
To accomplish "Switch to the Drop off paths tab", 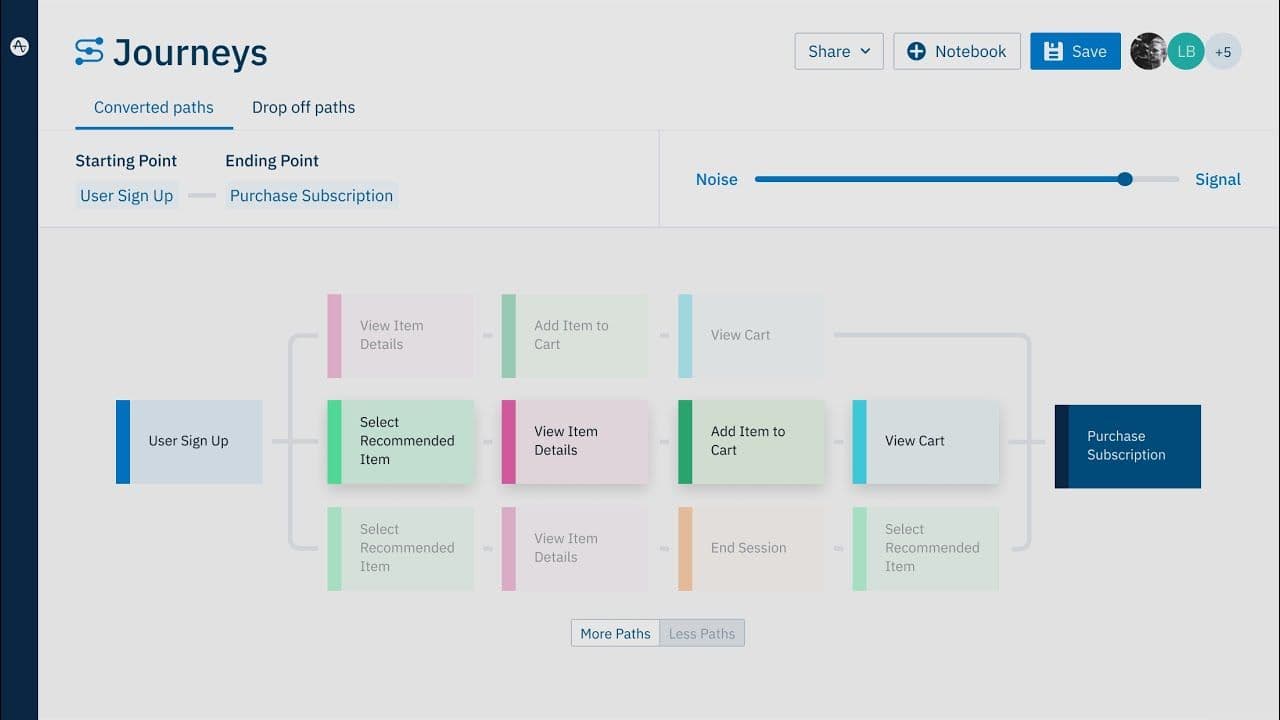I will pos(303,107).
